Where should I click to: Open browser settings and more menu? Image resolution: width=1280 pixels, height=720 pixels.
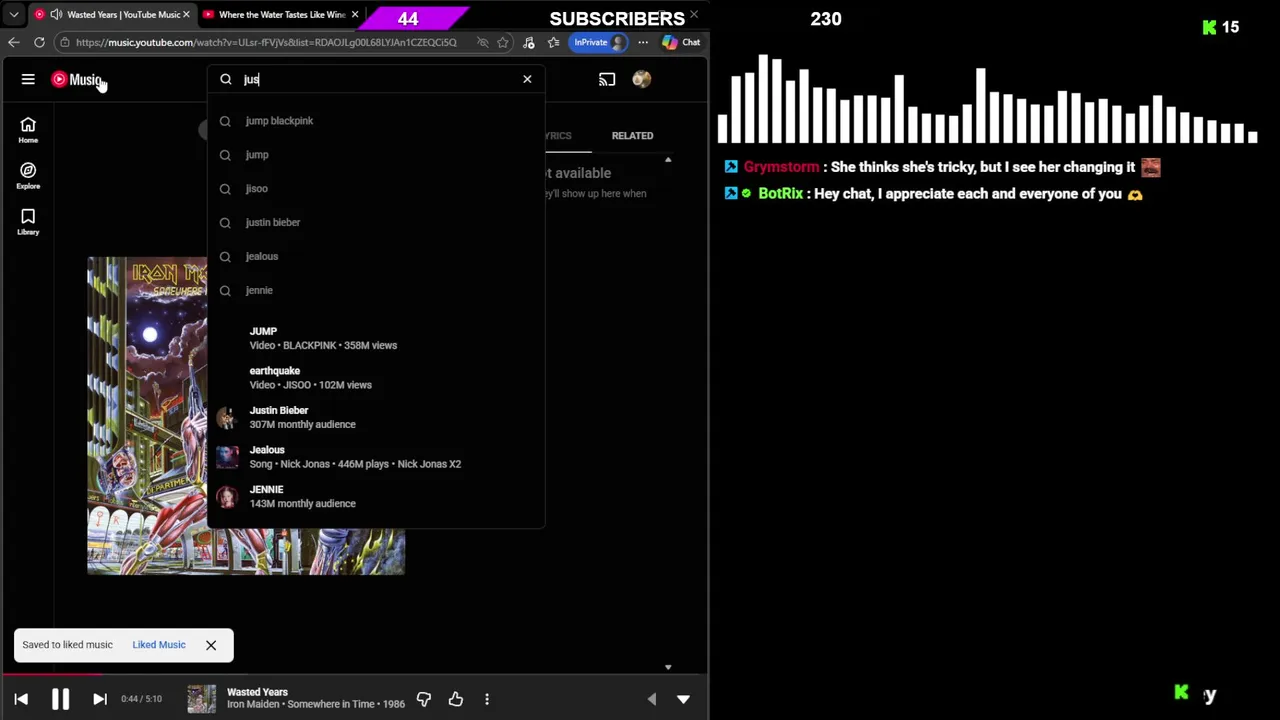coord(643,42)
